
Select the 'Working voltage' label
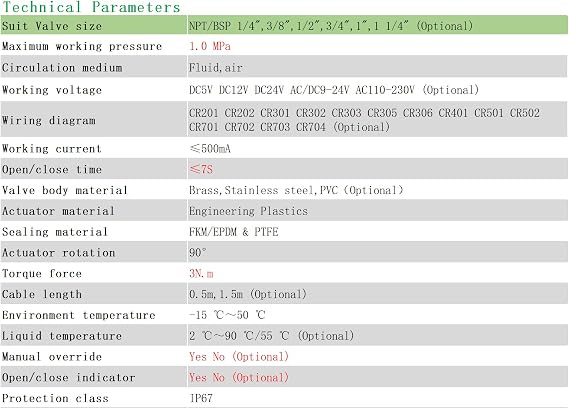[52, 90]
